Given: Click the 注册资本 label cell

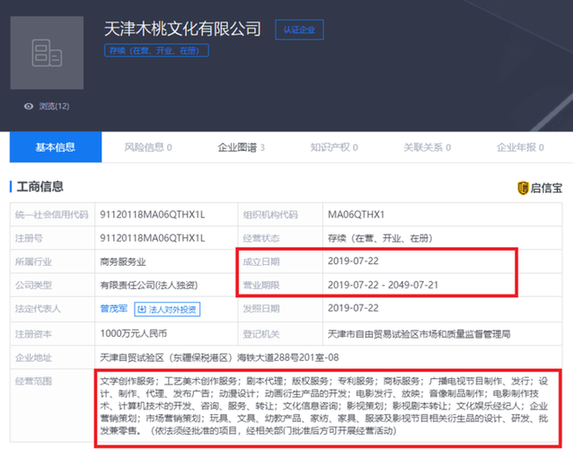Looking at the screenshot, I should point(52,334).
